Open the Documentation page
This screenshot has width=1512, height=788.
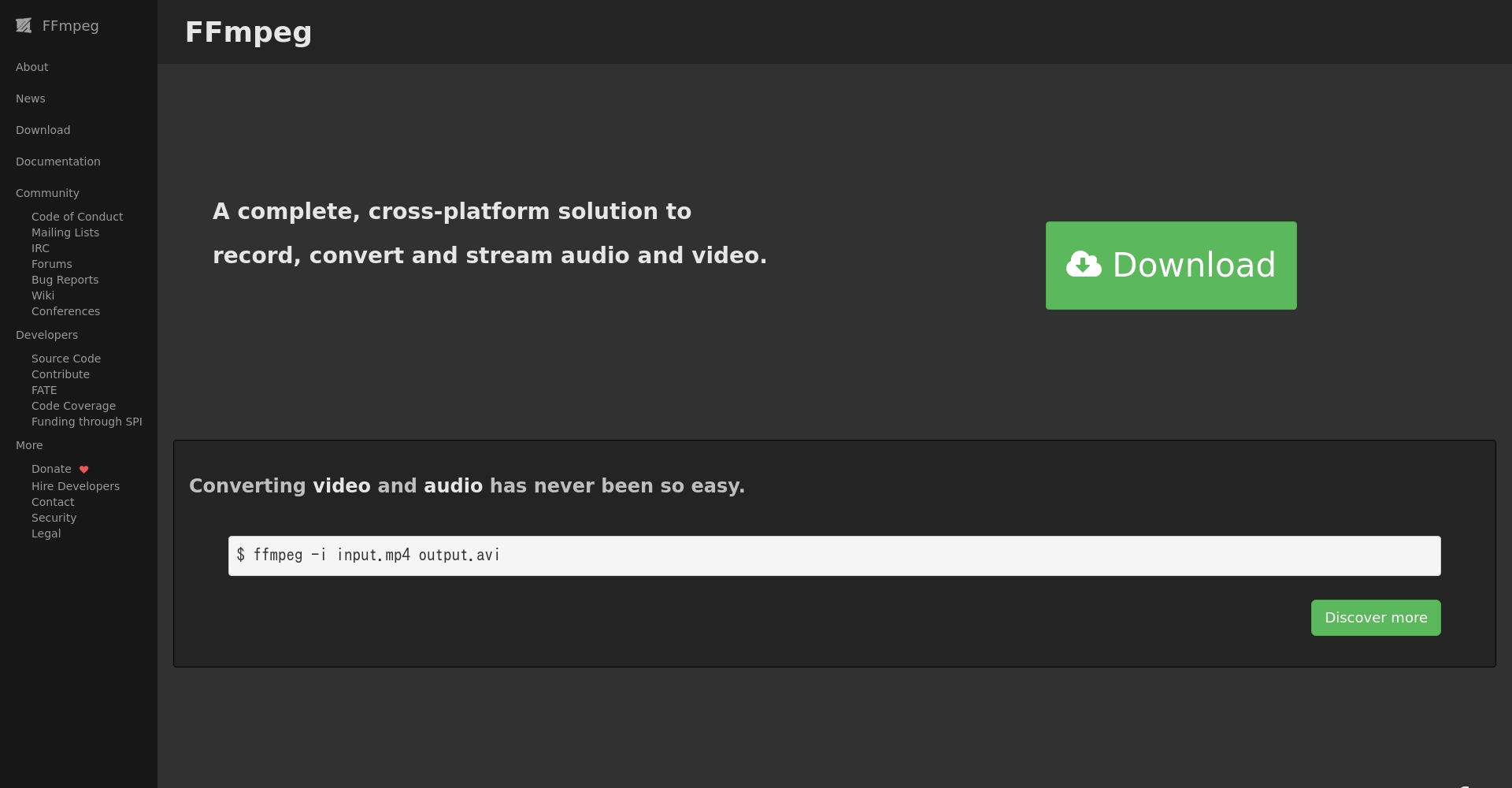pyautogui.click(x=58, y=162)
